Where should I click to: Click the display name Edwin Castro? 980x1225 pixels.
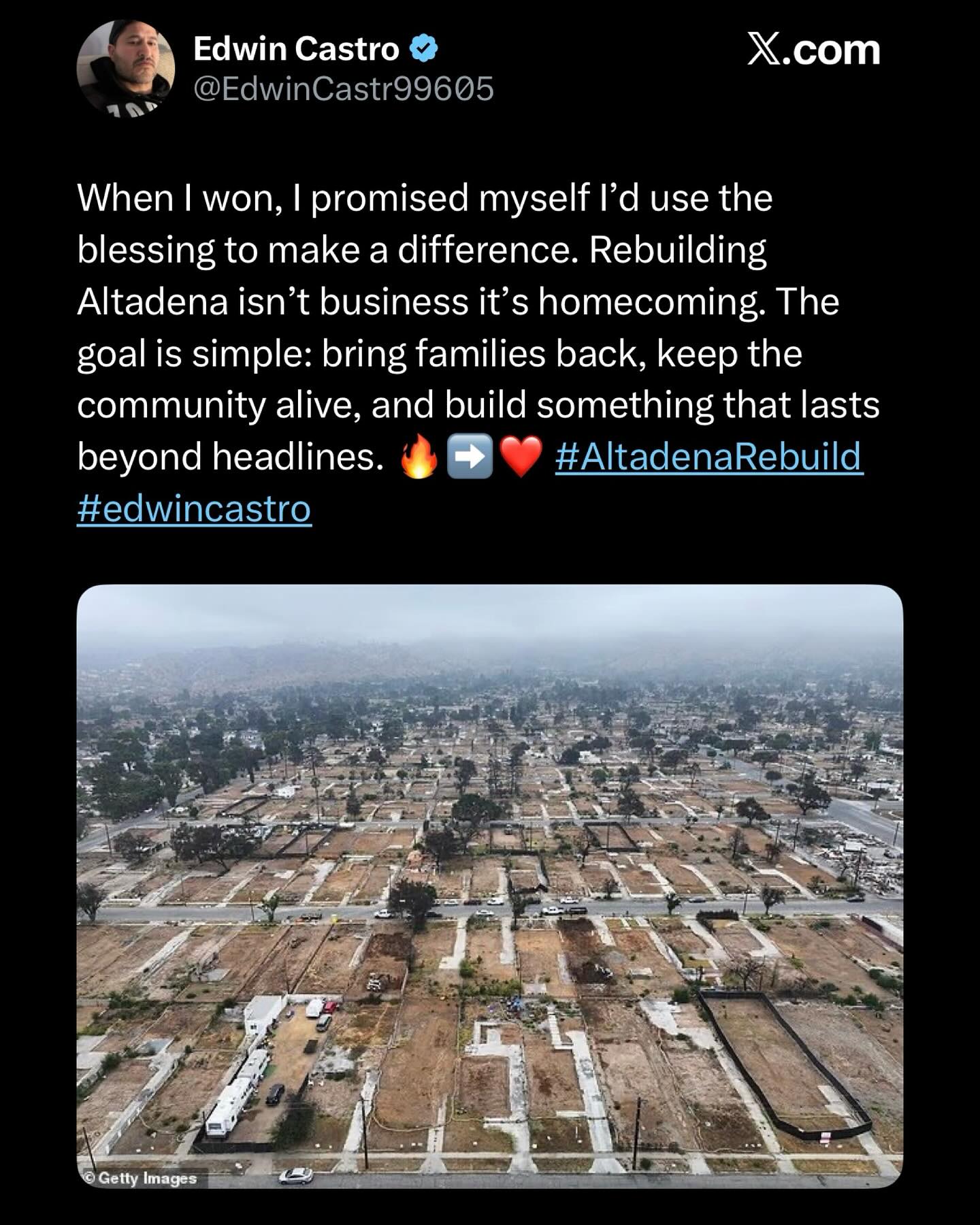pos(296,48)
